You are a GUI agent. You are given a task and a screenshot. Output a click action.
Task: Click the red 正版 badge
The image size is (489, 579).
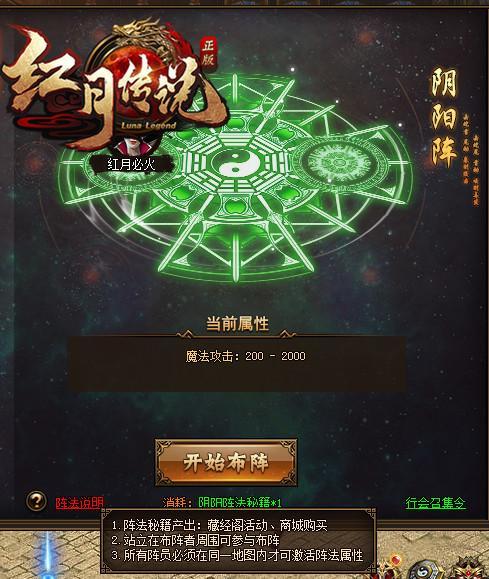pos(208,52)
